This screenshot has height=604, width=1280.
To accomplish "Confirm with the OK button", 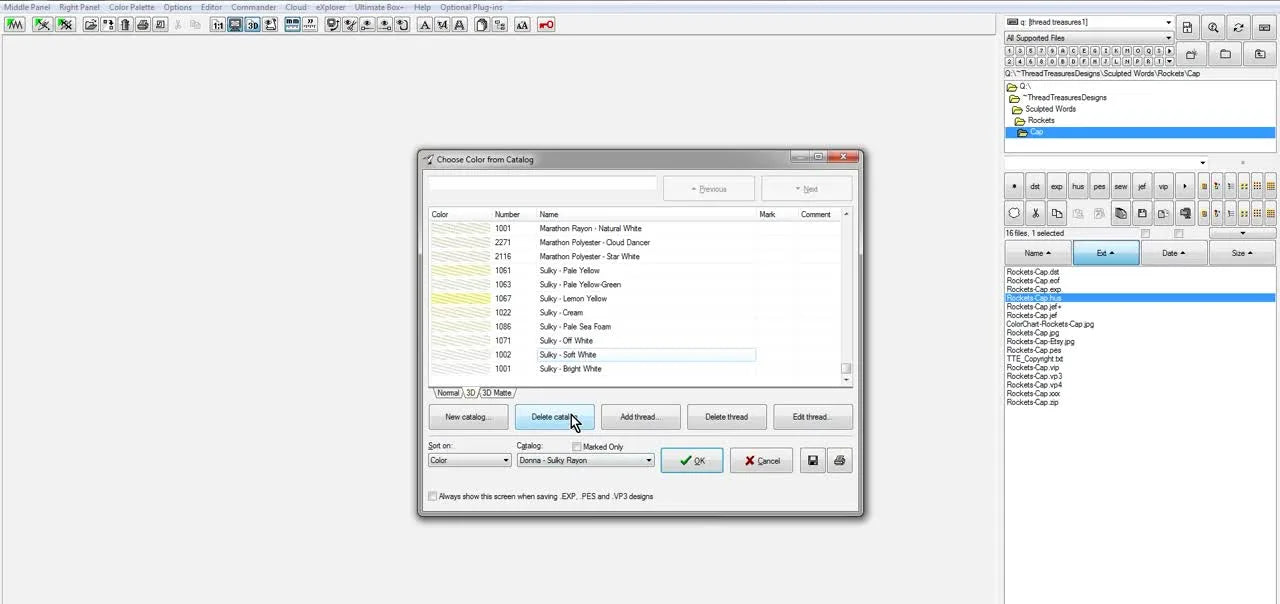I will pos(692,461).
